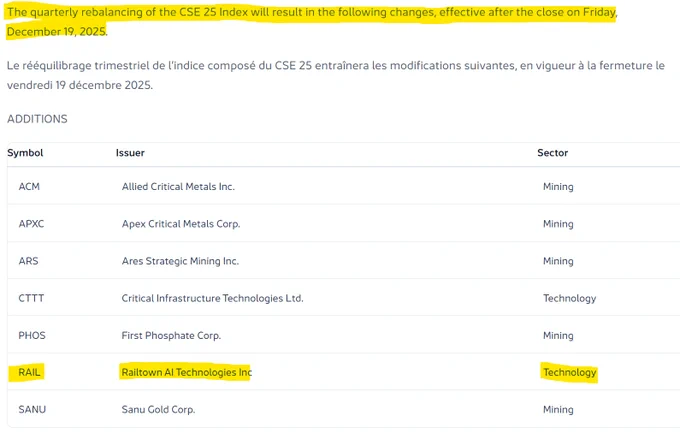Click Sanu Gold Corp. issuer
Image resolution: width=680 pixels, height=445 pixels.
click(x=159, y=409)
